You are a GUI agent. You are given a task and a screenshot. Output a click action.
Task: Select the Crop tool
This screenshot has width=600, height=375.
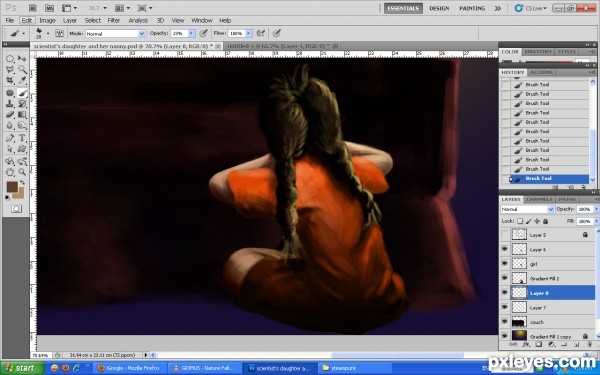(10, 80)
